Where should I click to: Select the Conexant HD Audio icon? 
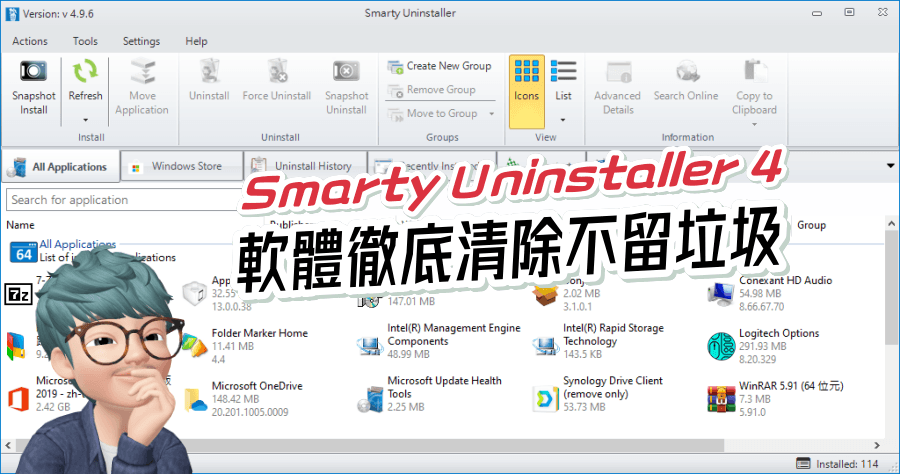[x=721, y=294]
